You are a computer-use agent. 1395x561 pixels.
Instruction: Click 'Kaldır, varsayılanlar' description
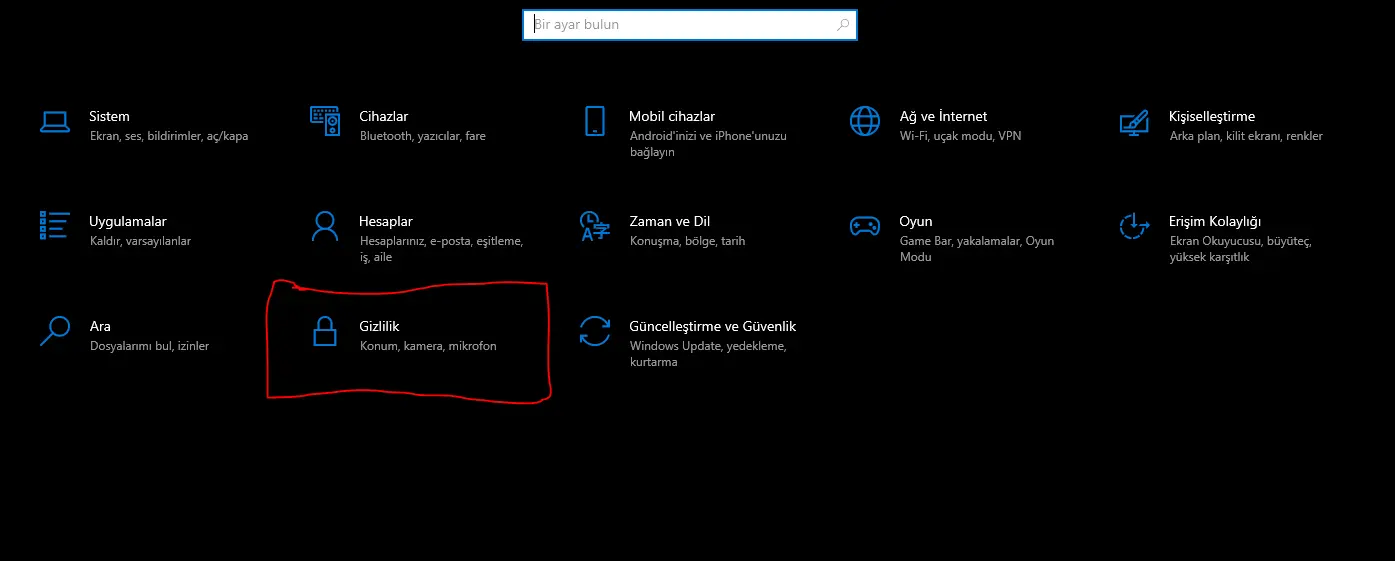pos(140,241)
